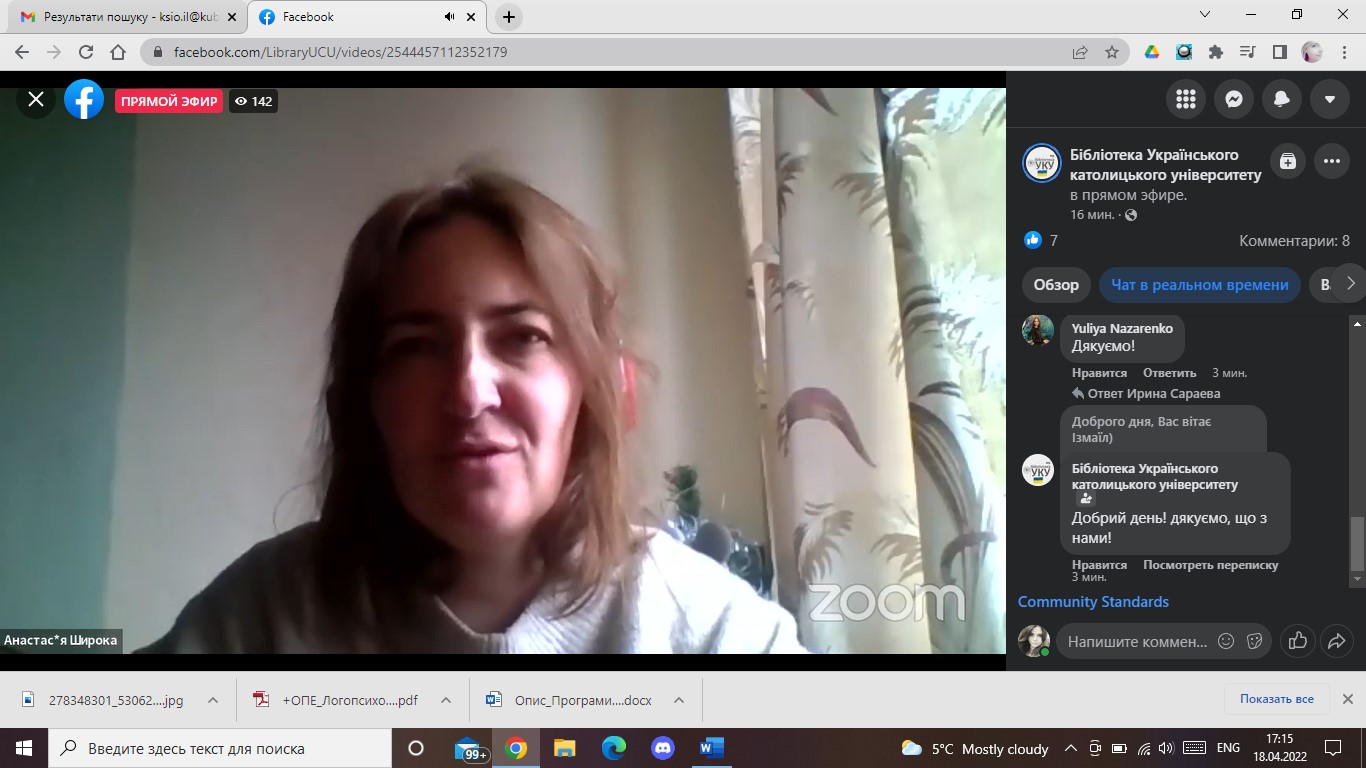The image size is (1366, 768).
Task: Toggle the Chrome side panel button
Action: tap(1279, 52)
